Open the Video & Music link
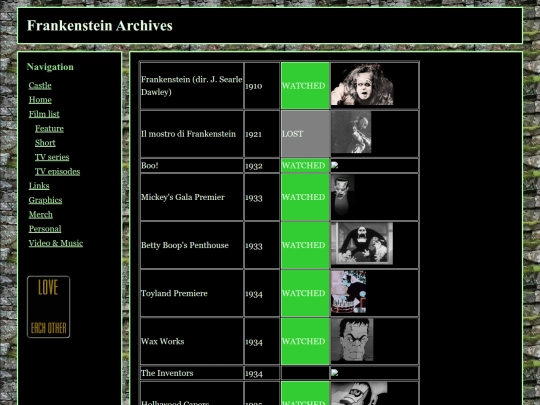 56,243
